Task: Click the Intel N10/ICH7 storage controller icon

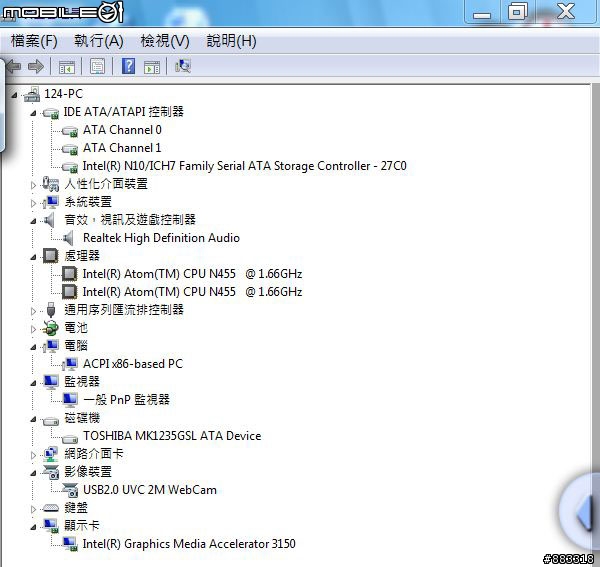Action: (70, 167)
